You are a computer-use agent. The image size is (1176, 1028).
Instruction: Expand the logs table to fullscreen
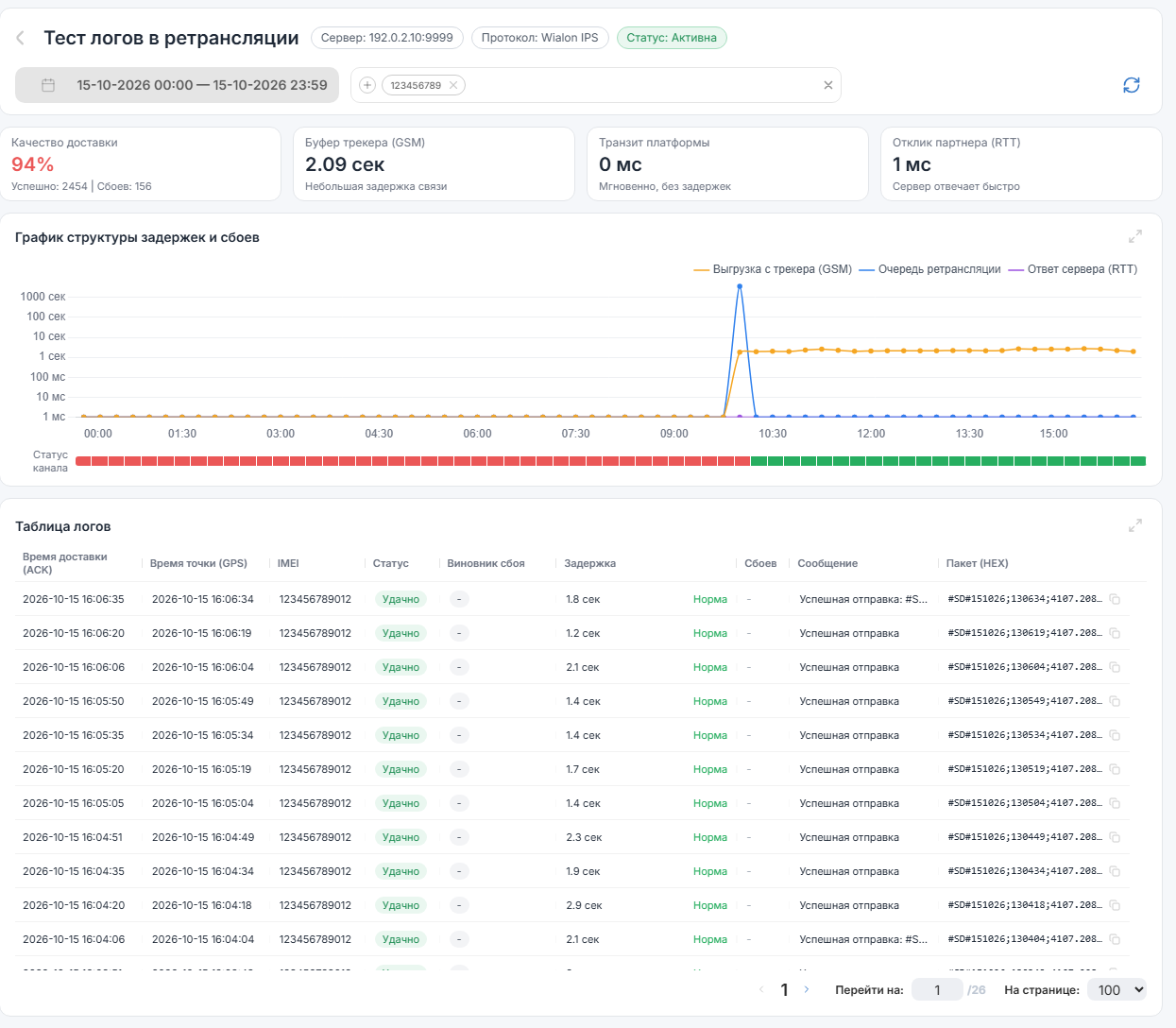click(x=1135, y=525)
